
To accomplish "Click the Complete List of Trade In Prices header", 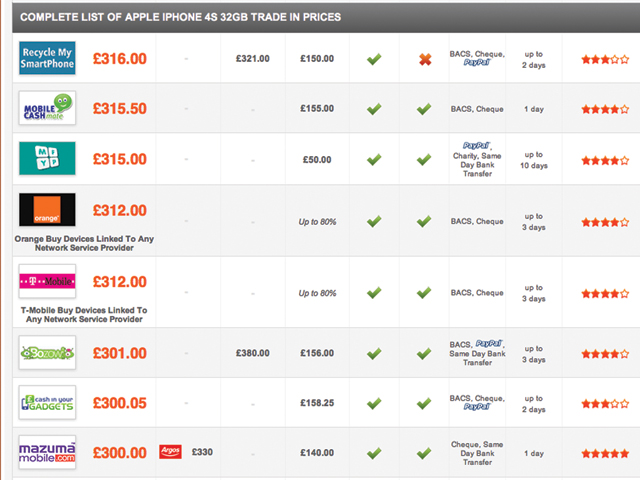I will coord(180,17).
